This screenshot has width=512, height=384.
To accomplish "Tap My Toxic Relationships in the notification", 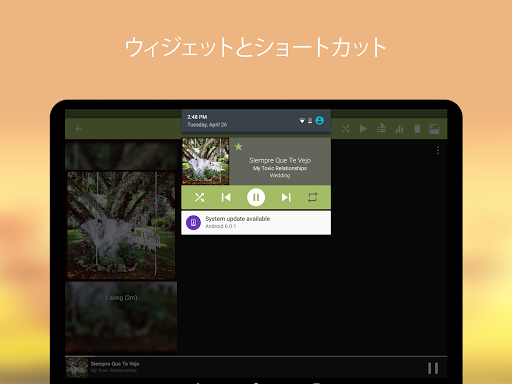I will (280, 168).
